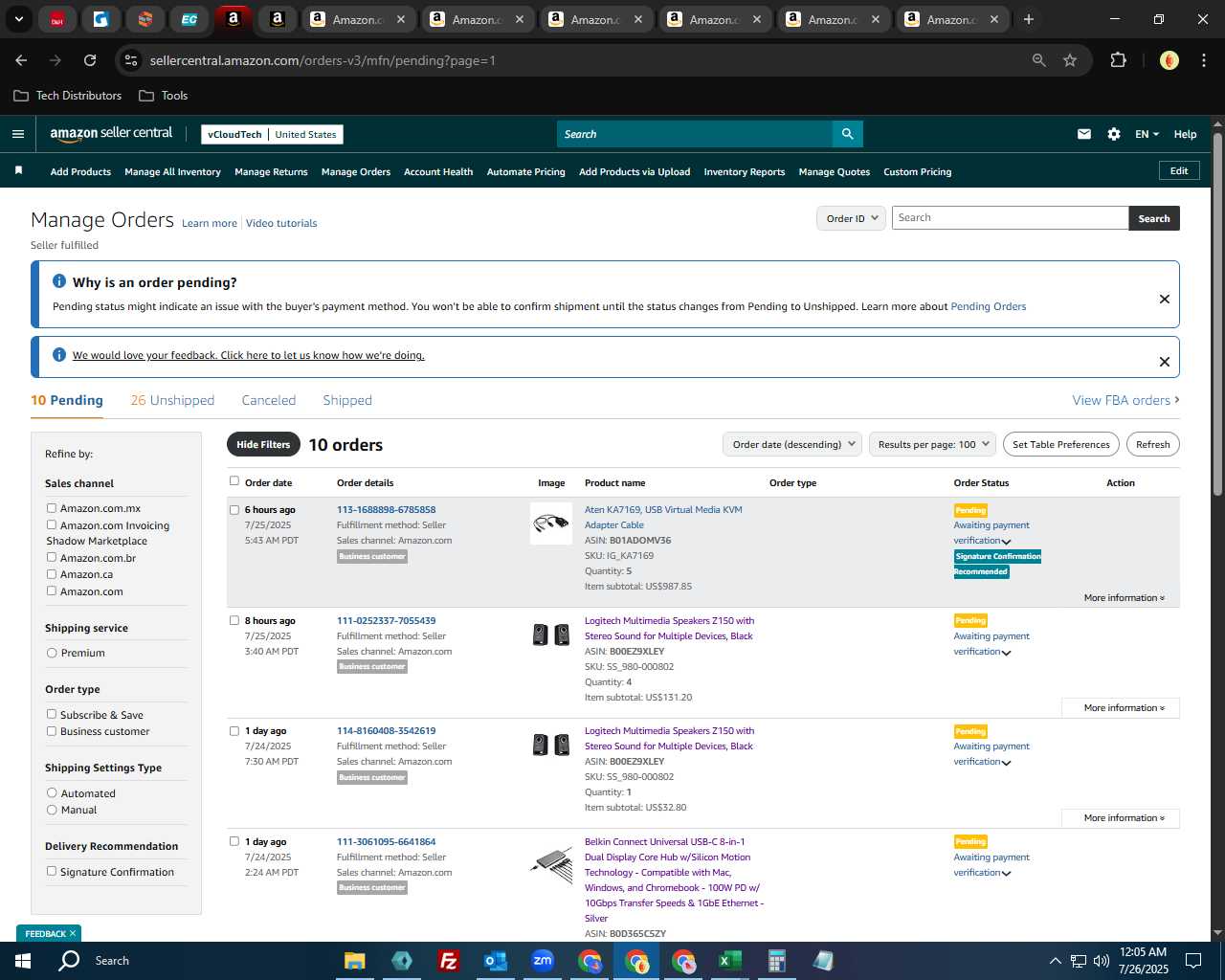Check the Amazon.ca filter

52,574
